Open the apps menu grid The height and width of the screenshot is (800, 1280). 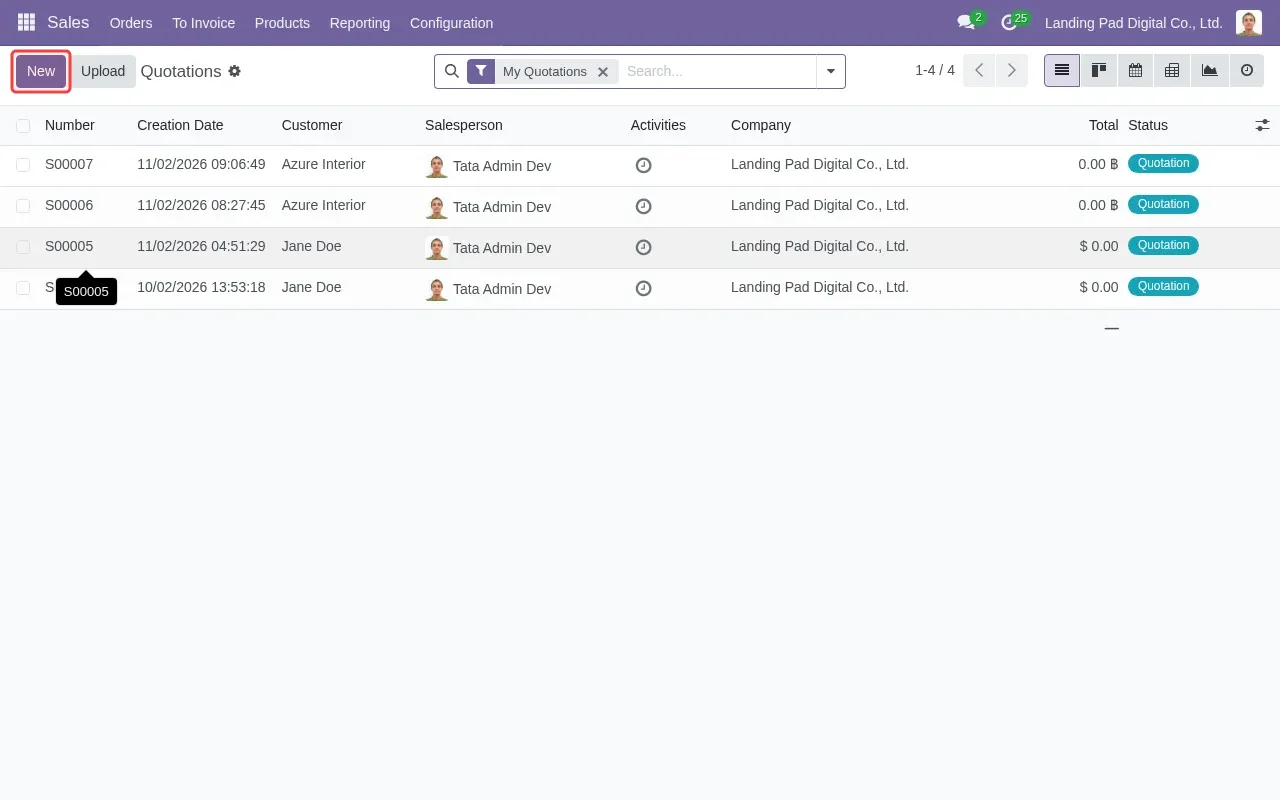pos(25,22)
